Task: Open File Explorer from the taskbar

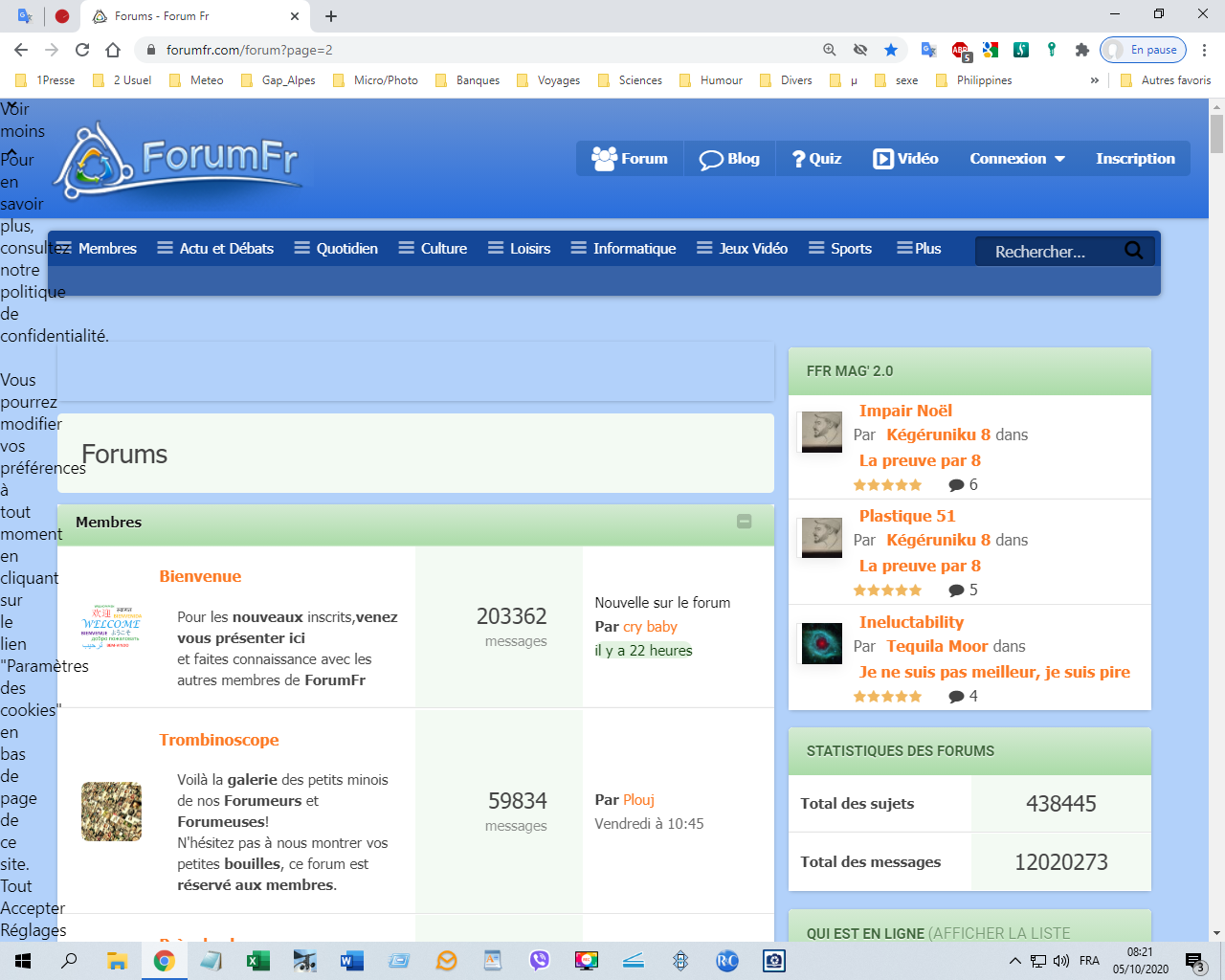Action: [x=117, y=961]
